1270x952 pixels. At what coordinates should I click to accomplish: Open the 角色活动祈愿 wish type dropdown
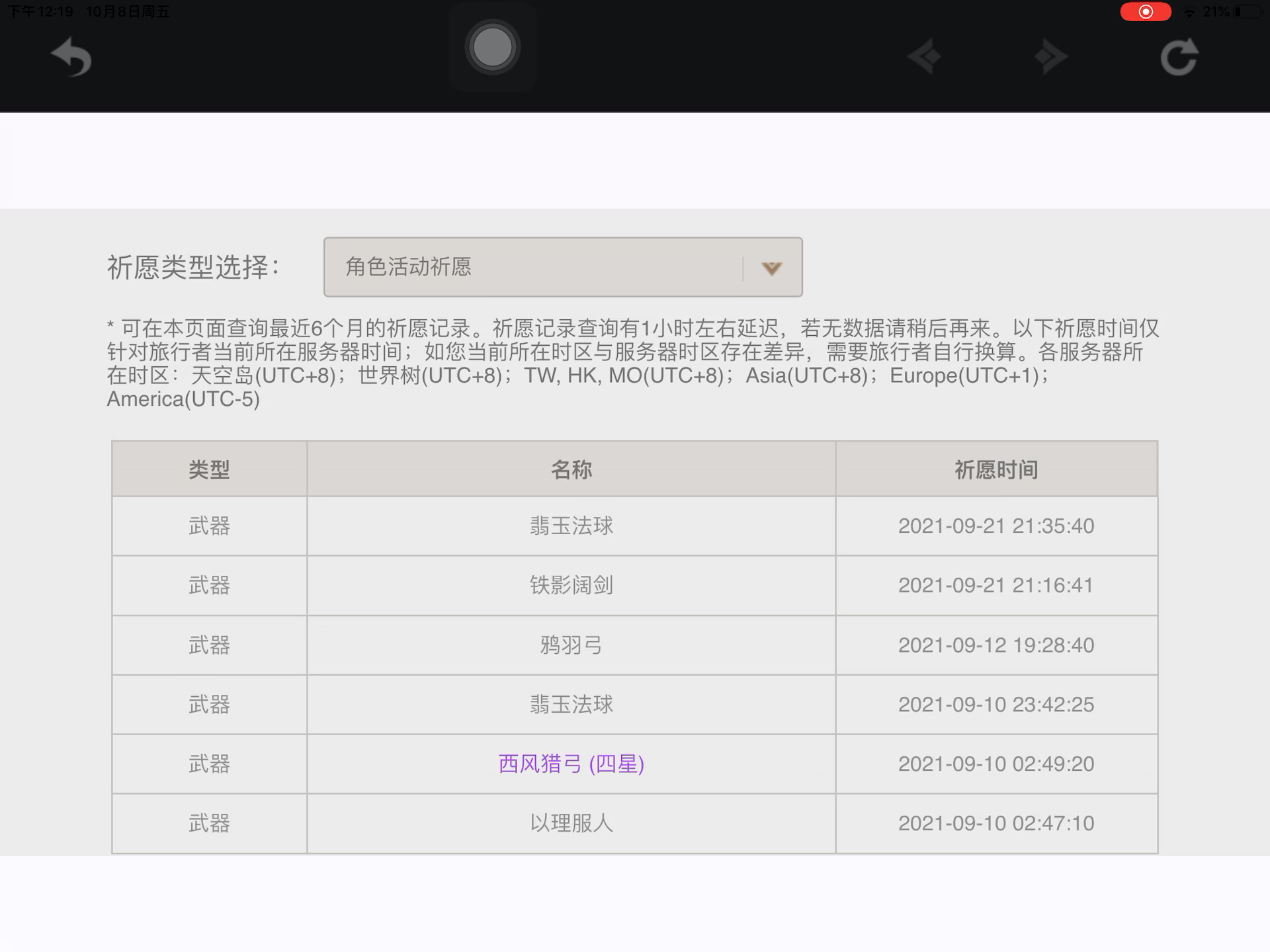tap(563, 267)
